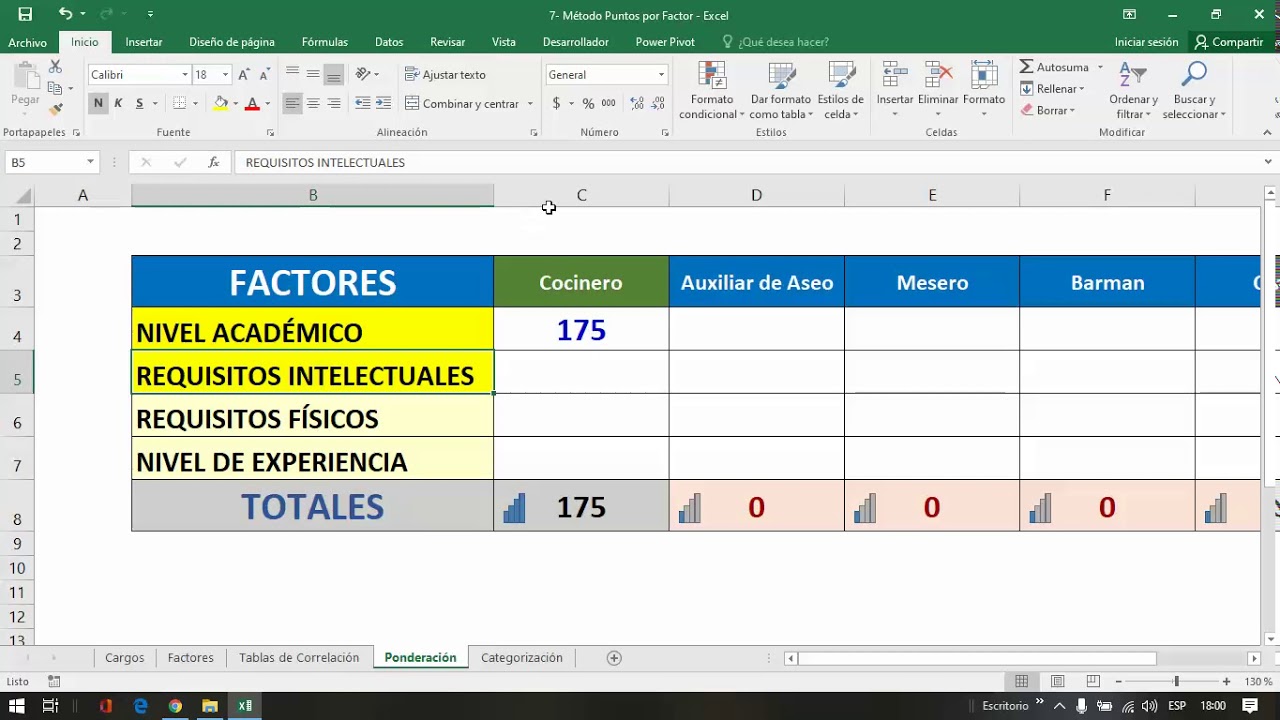Align text left
The height and width of the screenshot is (720, 1280).
point(292,103)
